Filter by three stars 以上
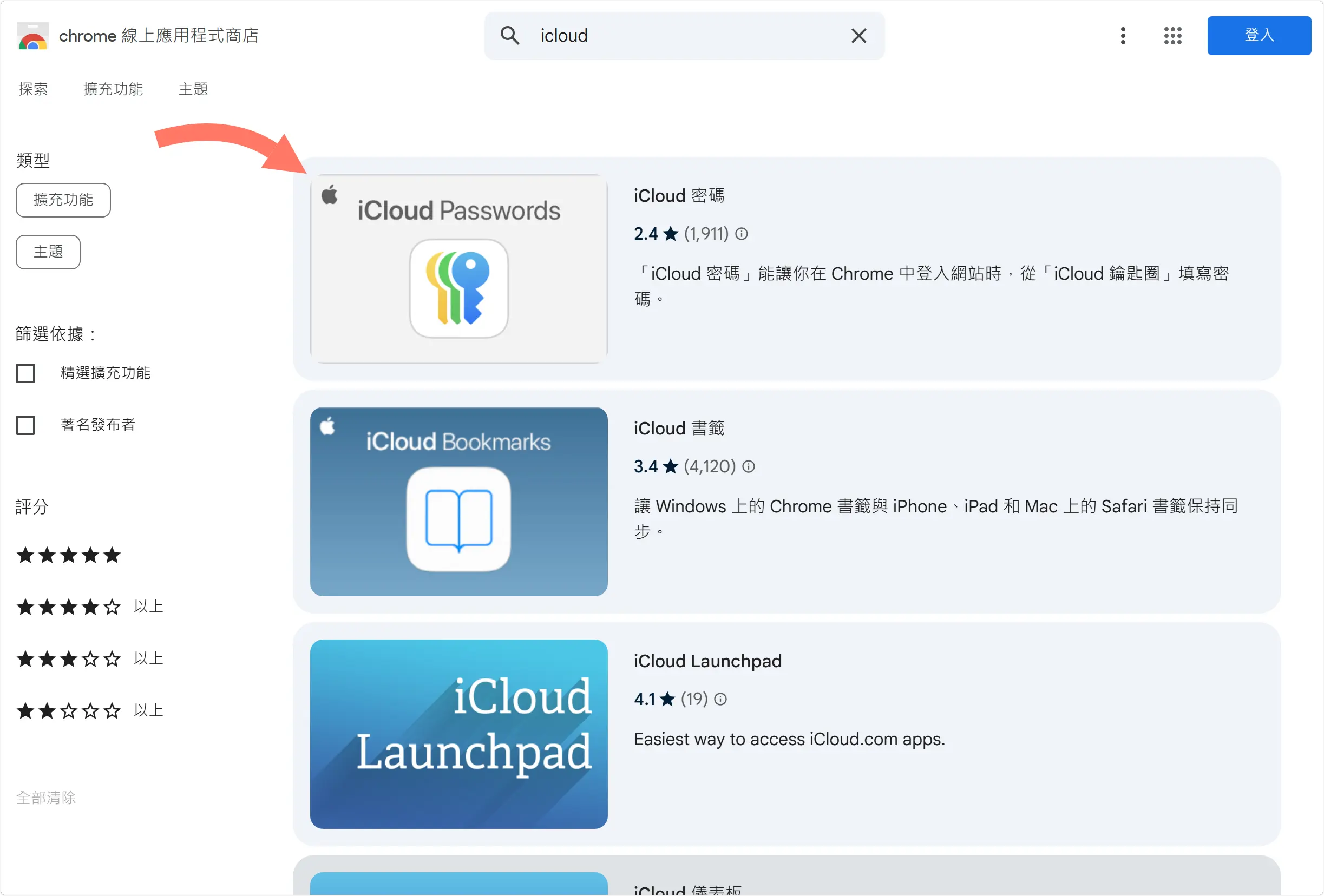 (x=90, y=658)
